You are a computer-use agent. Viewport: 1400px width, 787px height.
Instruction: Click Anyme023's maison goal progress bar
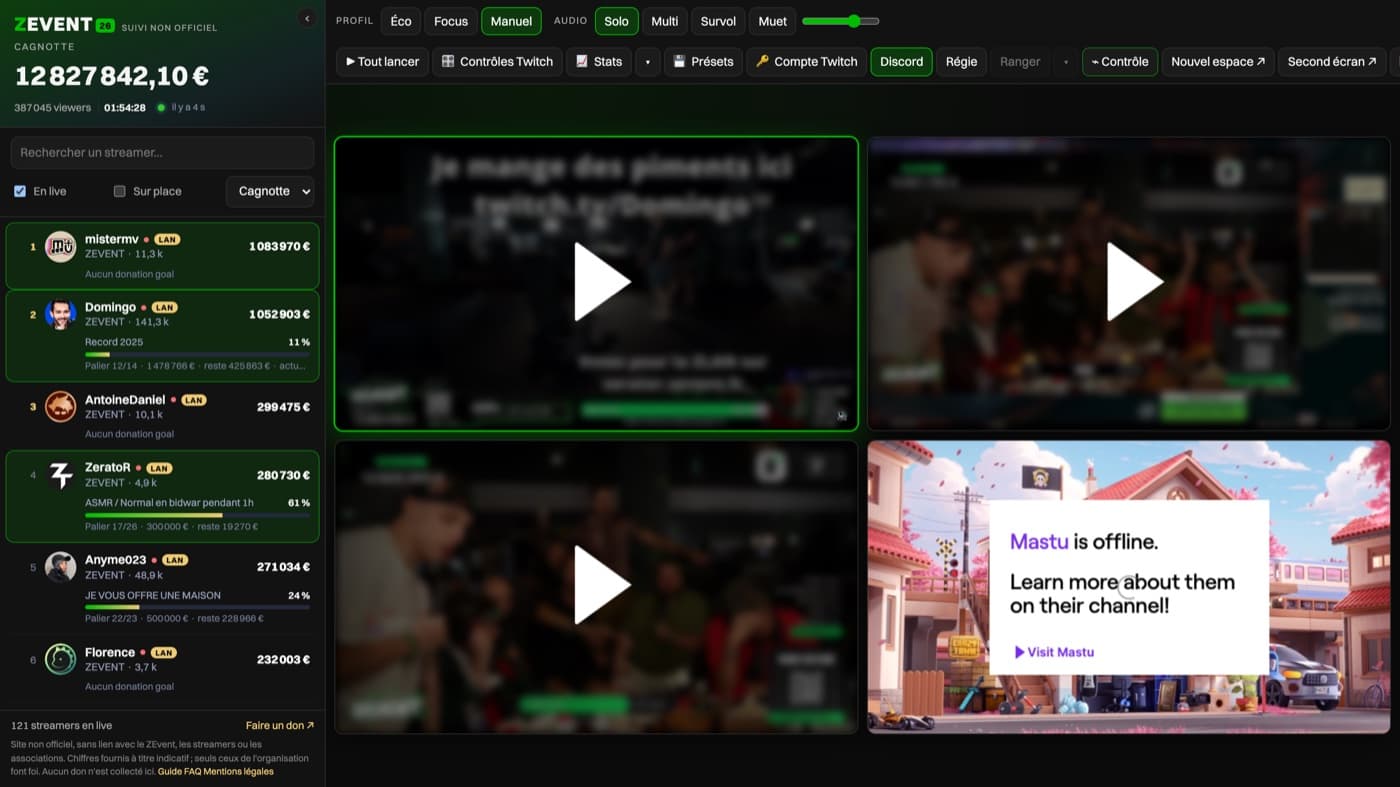[x=197, y=607]
